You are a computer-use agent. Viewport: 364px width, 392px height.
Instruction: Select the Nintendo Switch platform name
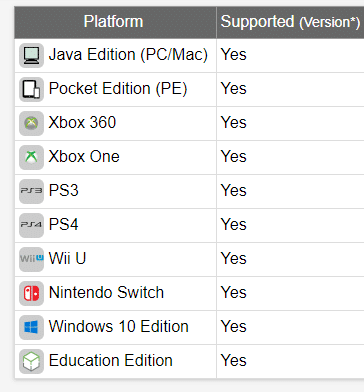(x=106, y=292)
